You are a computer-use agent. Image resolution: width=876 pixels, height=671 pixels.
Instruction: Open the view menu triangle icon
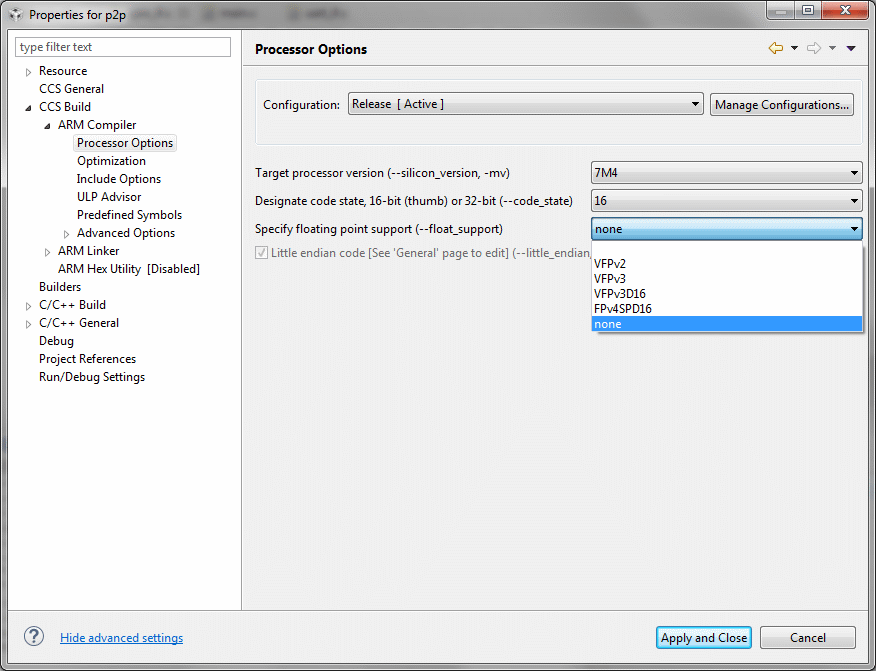pyautogui.click(x=851, y=48)
